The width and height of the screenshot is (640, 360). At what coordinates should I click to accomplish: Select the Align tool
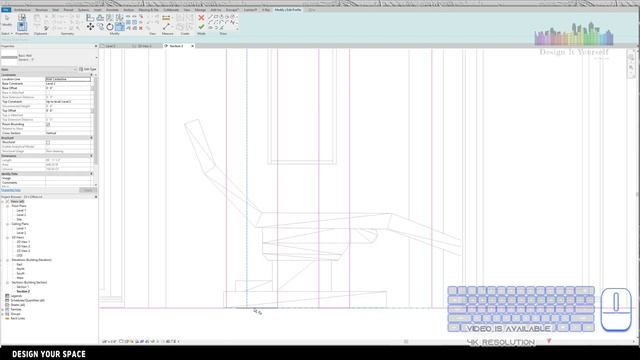tap(90, 18)
